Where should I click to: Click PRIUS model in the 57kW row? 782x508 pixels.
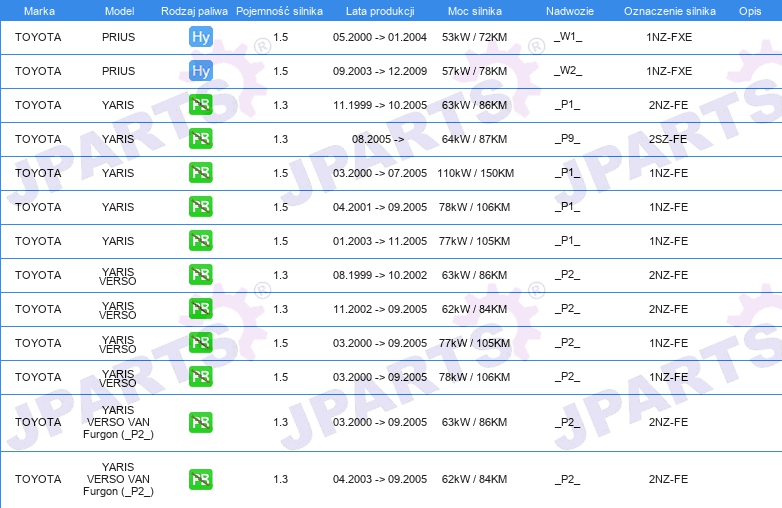tap(118, 71)
